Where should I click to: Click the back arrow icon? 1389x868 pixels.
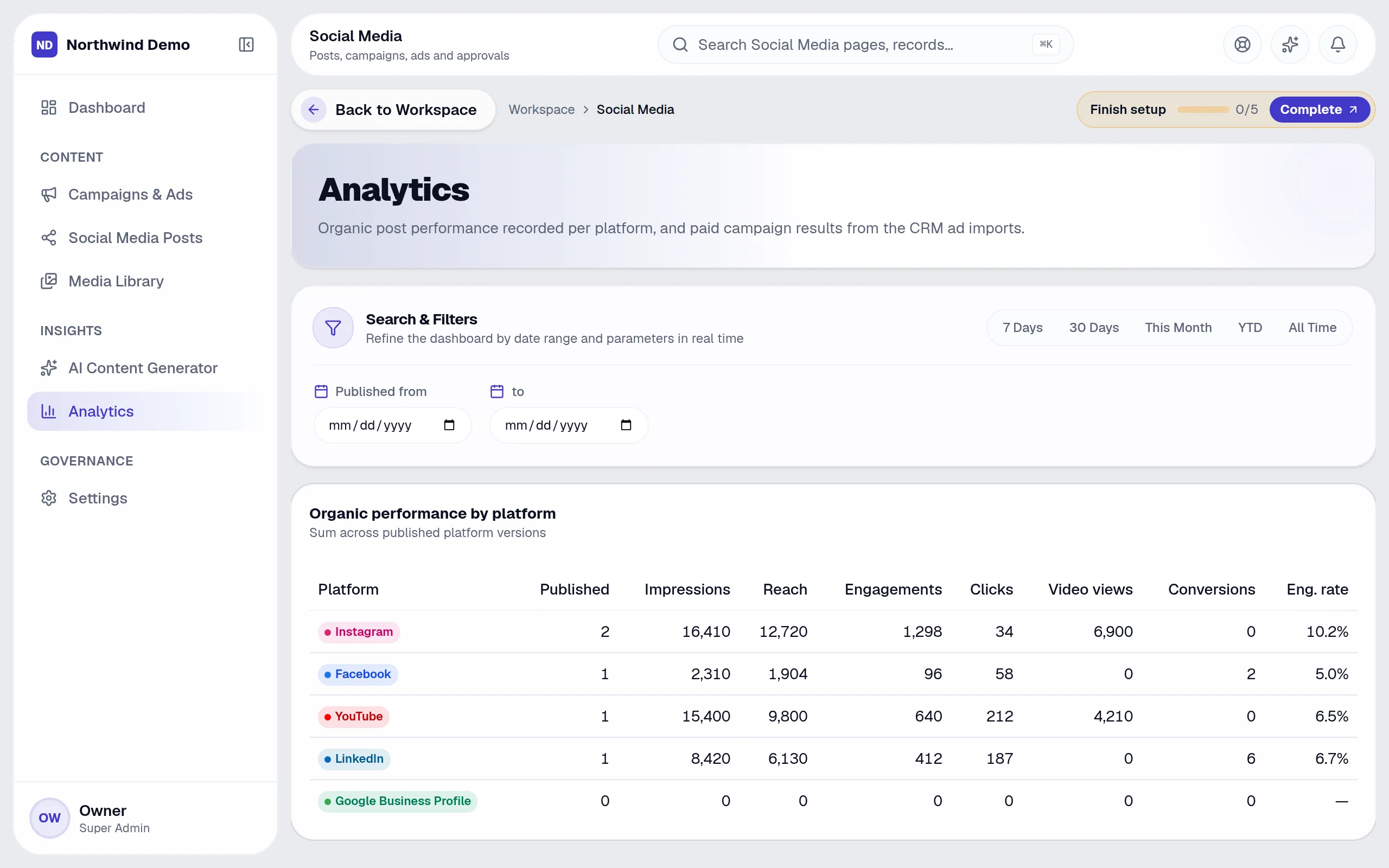[314, 110]
